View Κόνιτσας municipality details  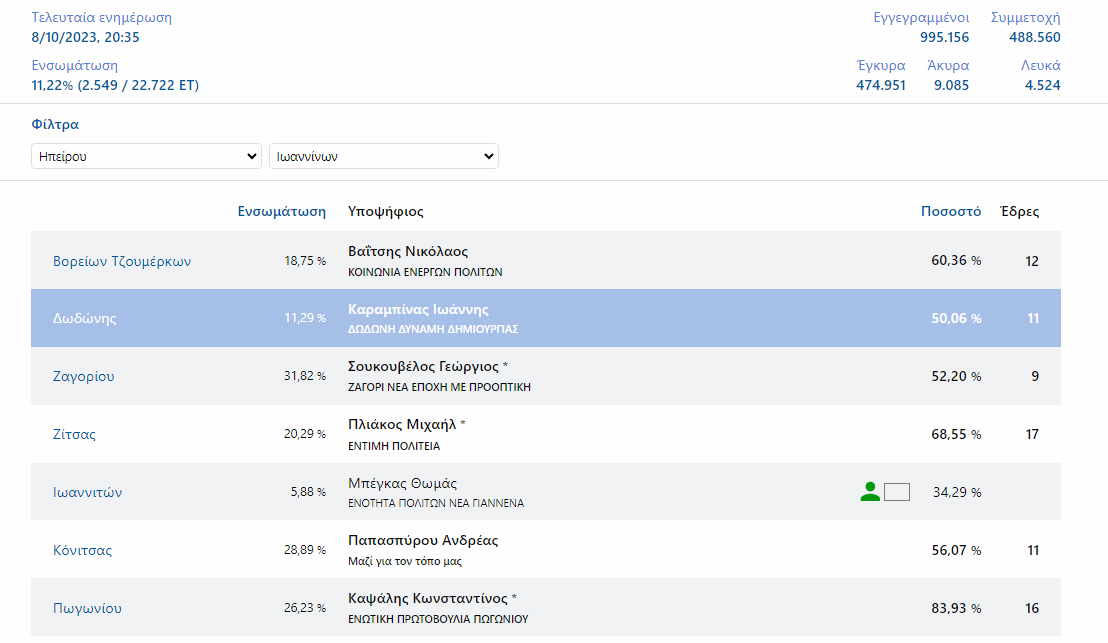click(x=83, y=550)
